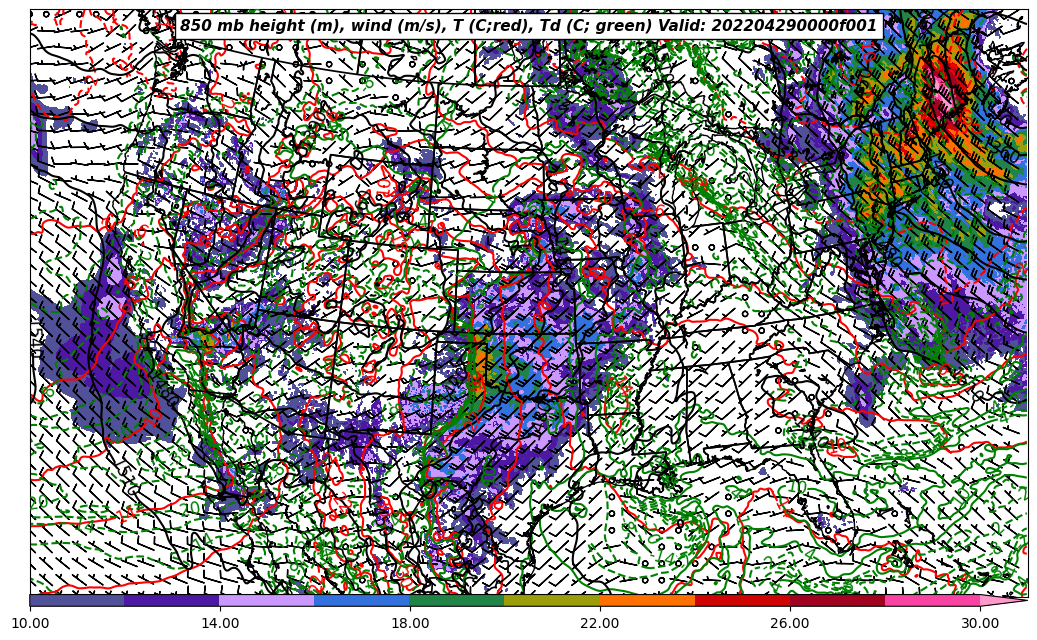Click the orange 22–24 colorbar segment

point(647,601)
